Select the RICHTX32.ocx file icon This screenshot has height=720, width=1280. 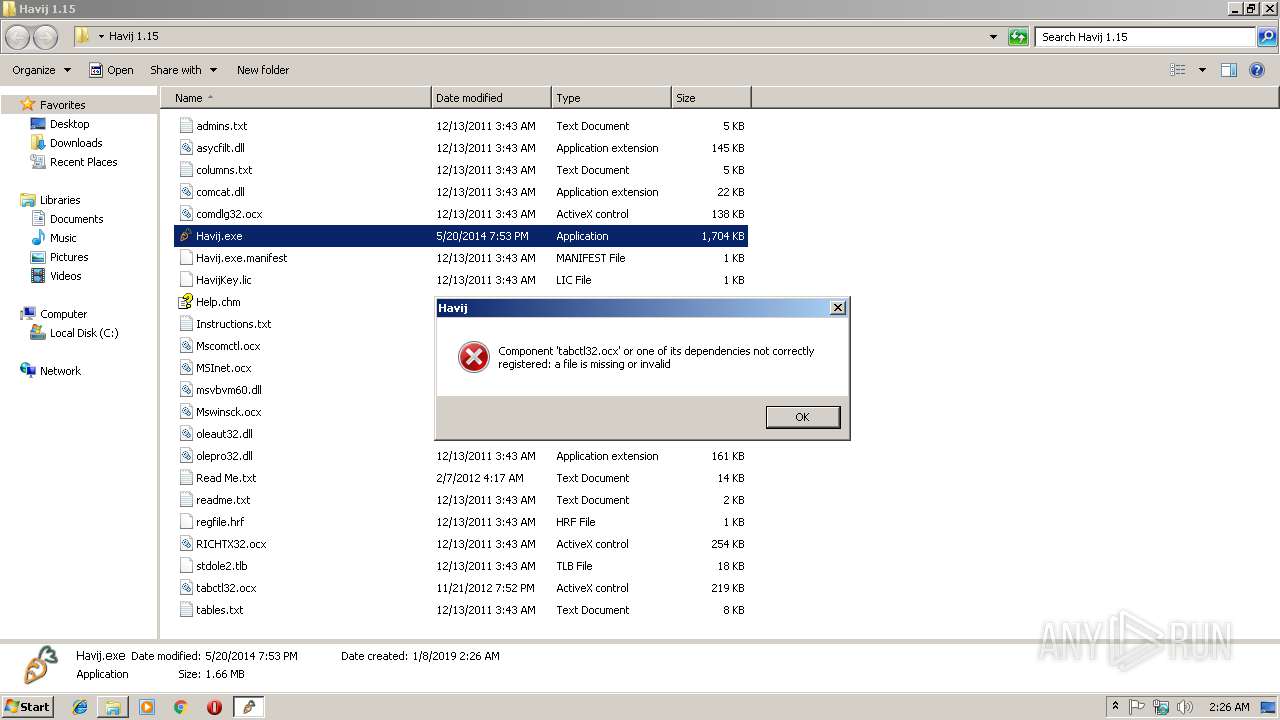click(185, 544)
